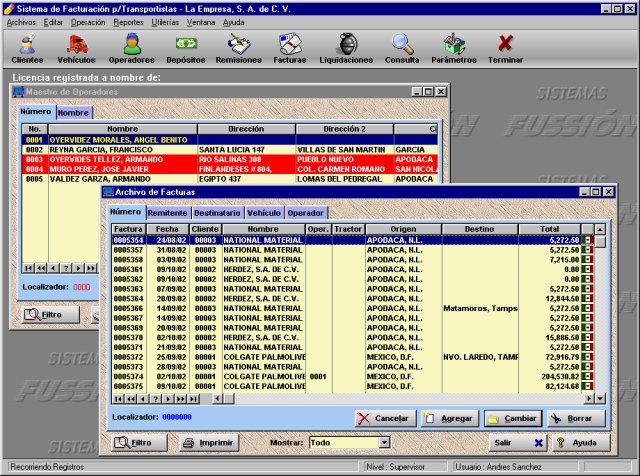Image resolution: width=640 pixels, height=476 pixels.
Task: Launch Facturas from the toolbar
Action: [x=291, y=48]
